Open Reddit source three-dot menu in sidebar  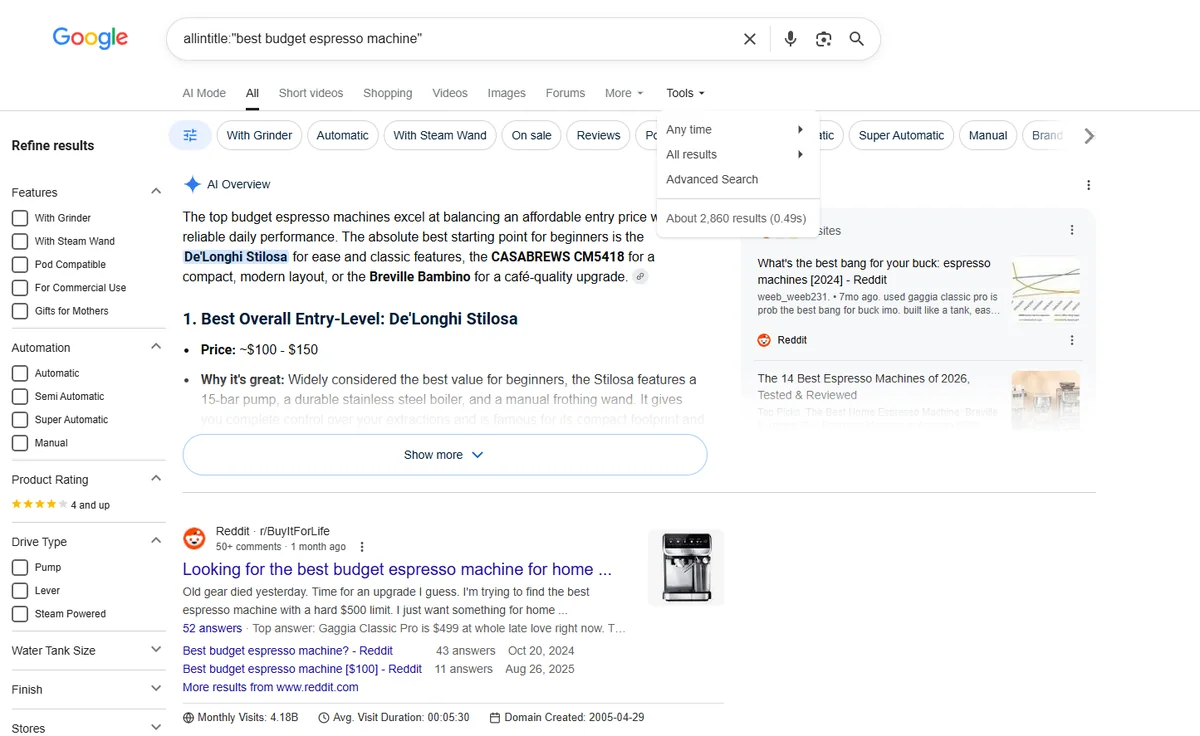1072,340
